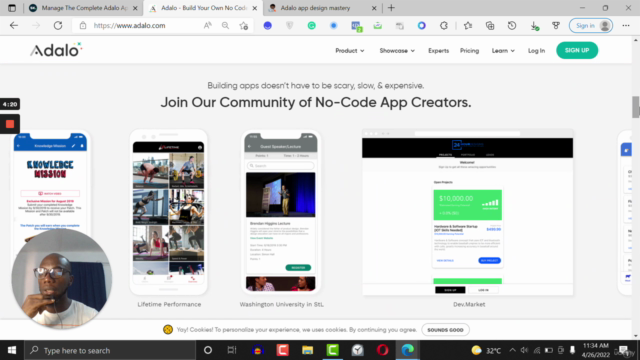This screenshot has height=360, width=640.
Task: Open the Favorites list icon
Action: click(x=468, y=25)
